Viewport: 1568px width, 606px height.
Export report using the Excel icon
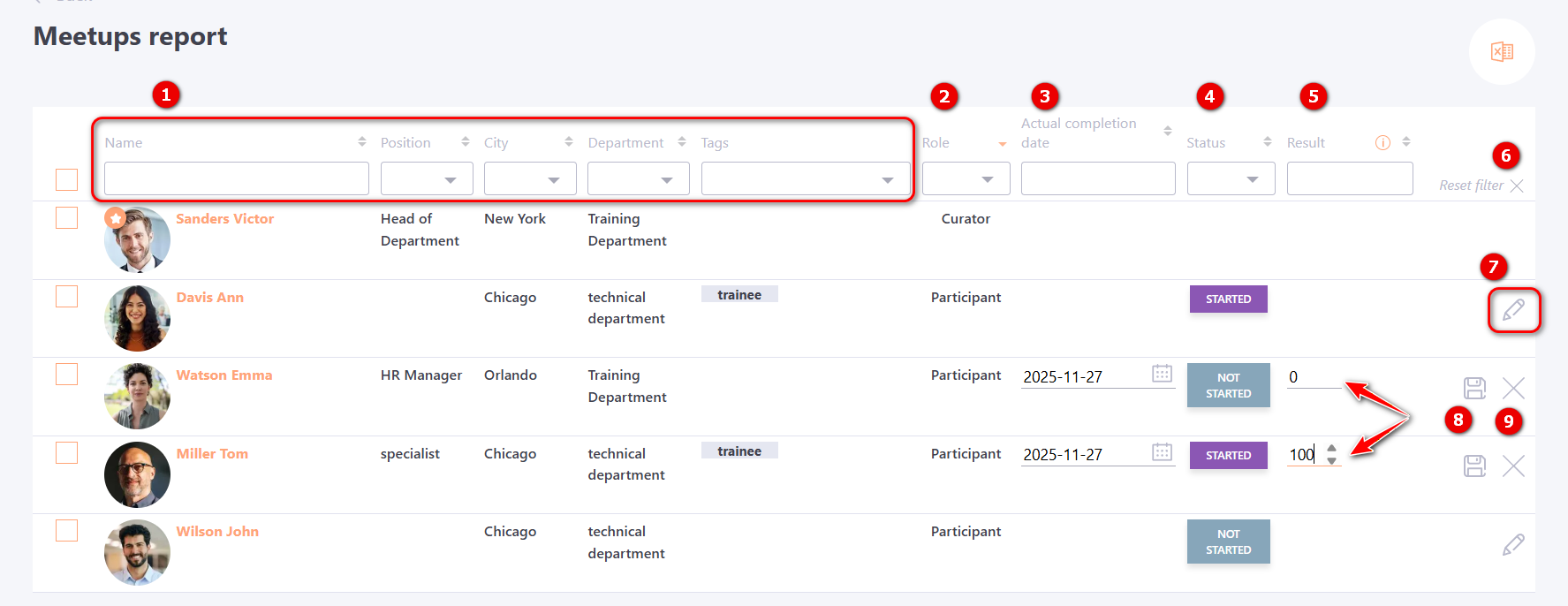click(x=1502, y=52)
